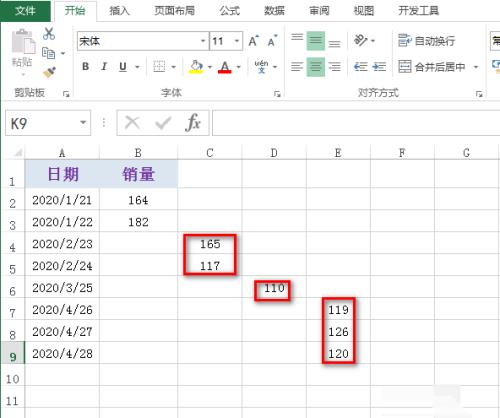Click the Cut scissors icon
500x418 pixels.
coord(49,34)
